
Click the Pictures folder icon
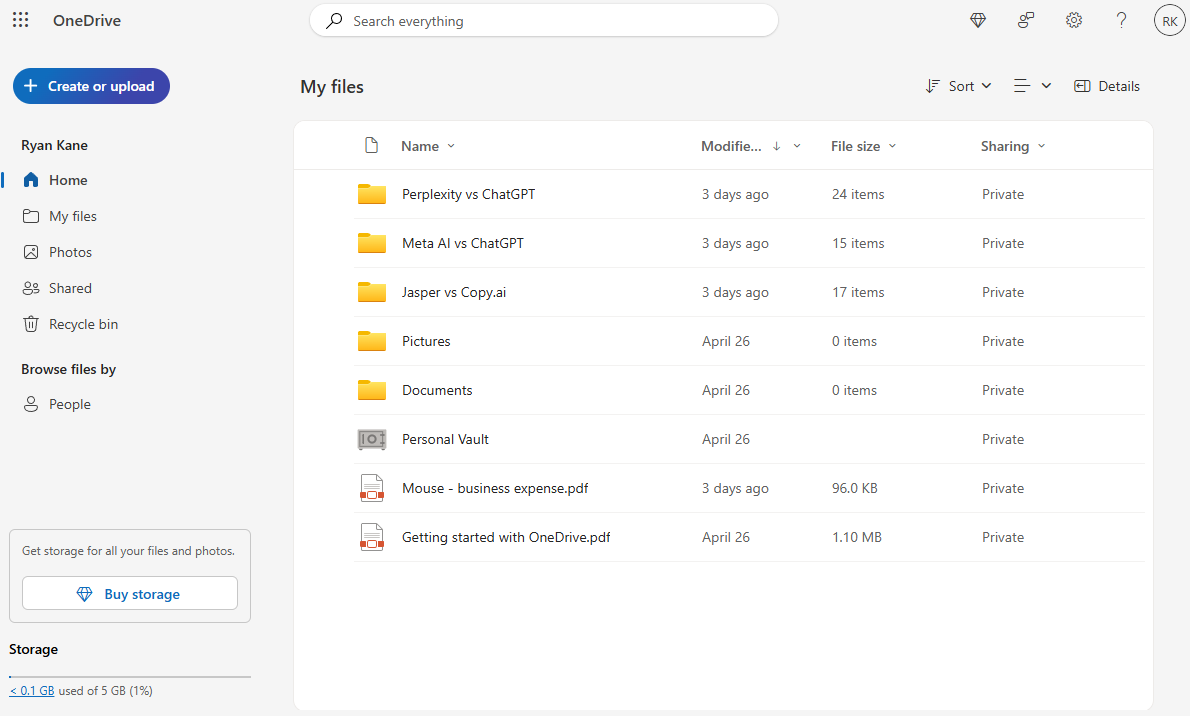[x=372, y=341]
